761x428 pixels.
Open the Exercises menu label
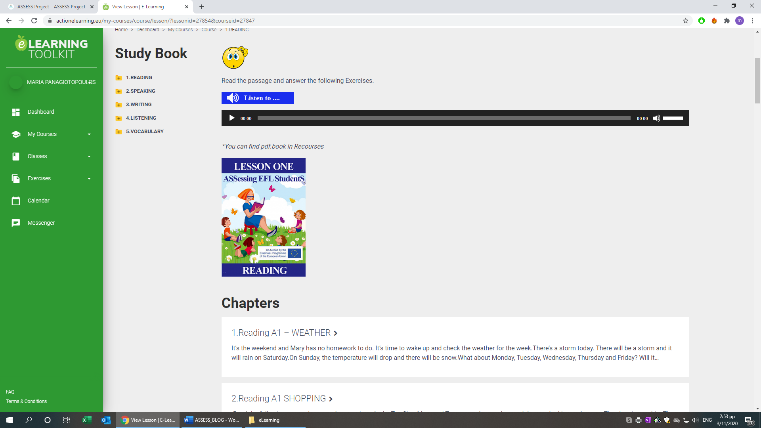pyautogui.click(x=39, y=179)
